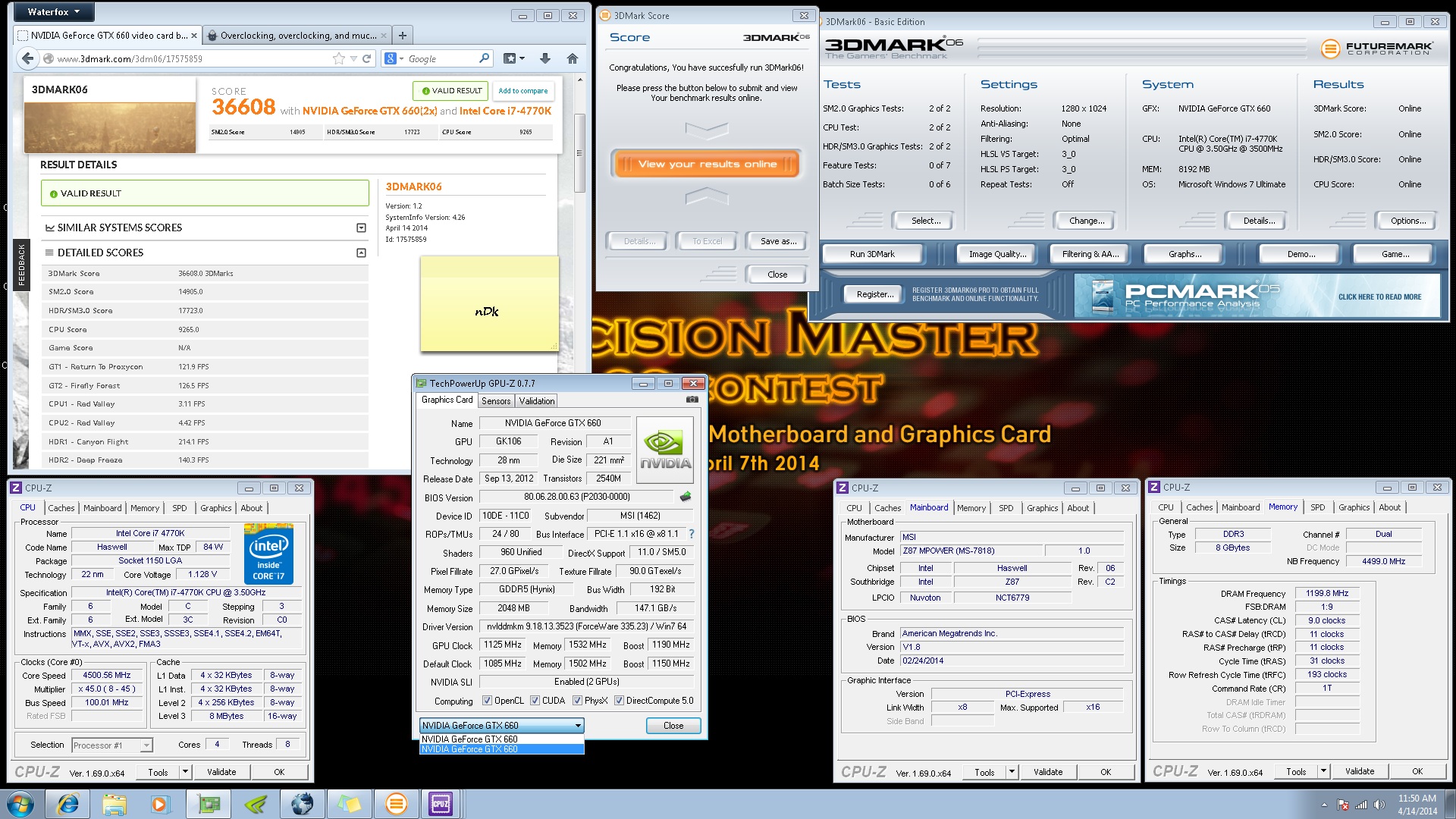1456x819 pixels.
Task: Open the bookmarks menu icon in Waterfox
Action: pos(514,58)
